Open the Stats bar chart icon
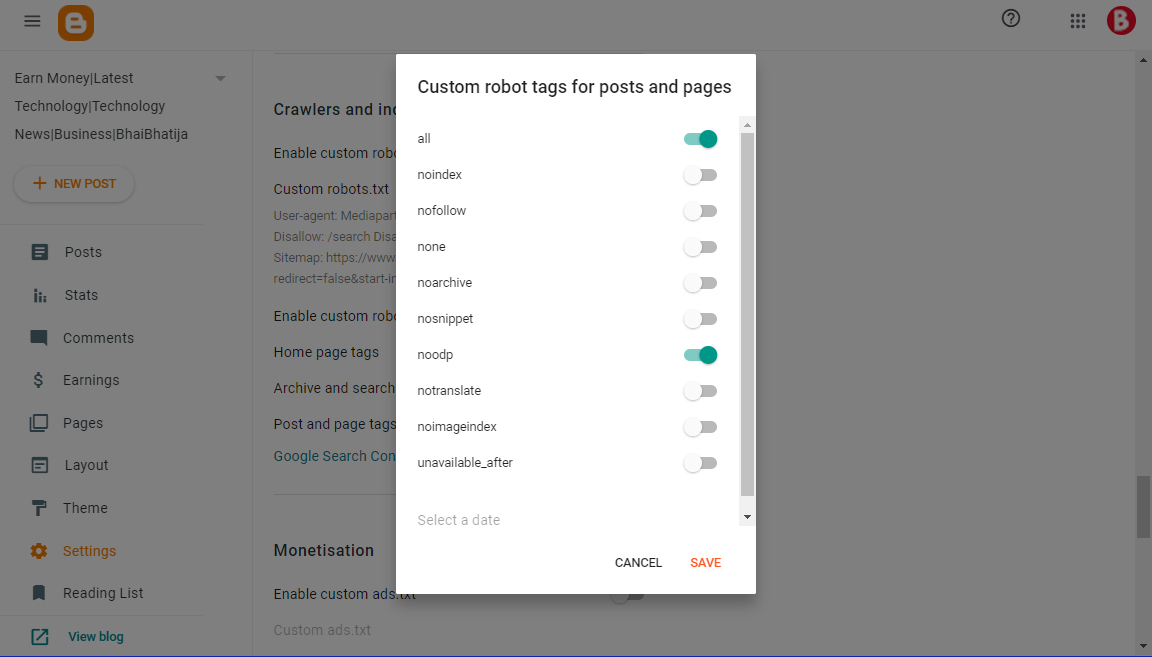Viewport: 1152px width, 657px height. point(40,295)
